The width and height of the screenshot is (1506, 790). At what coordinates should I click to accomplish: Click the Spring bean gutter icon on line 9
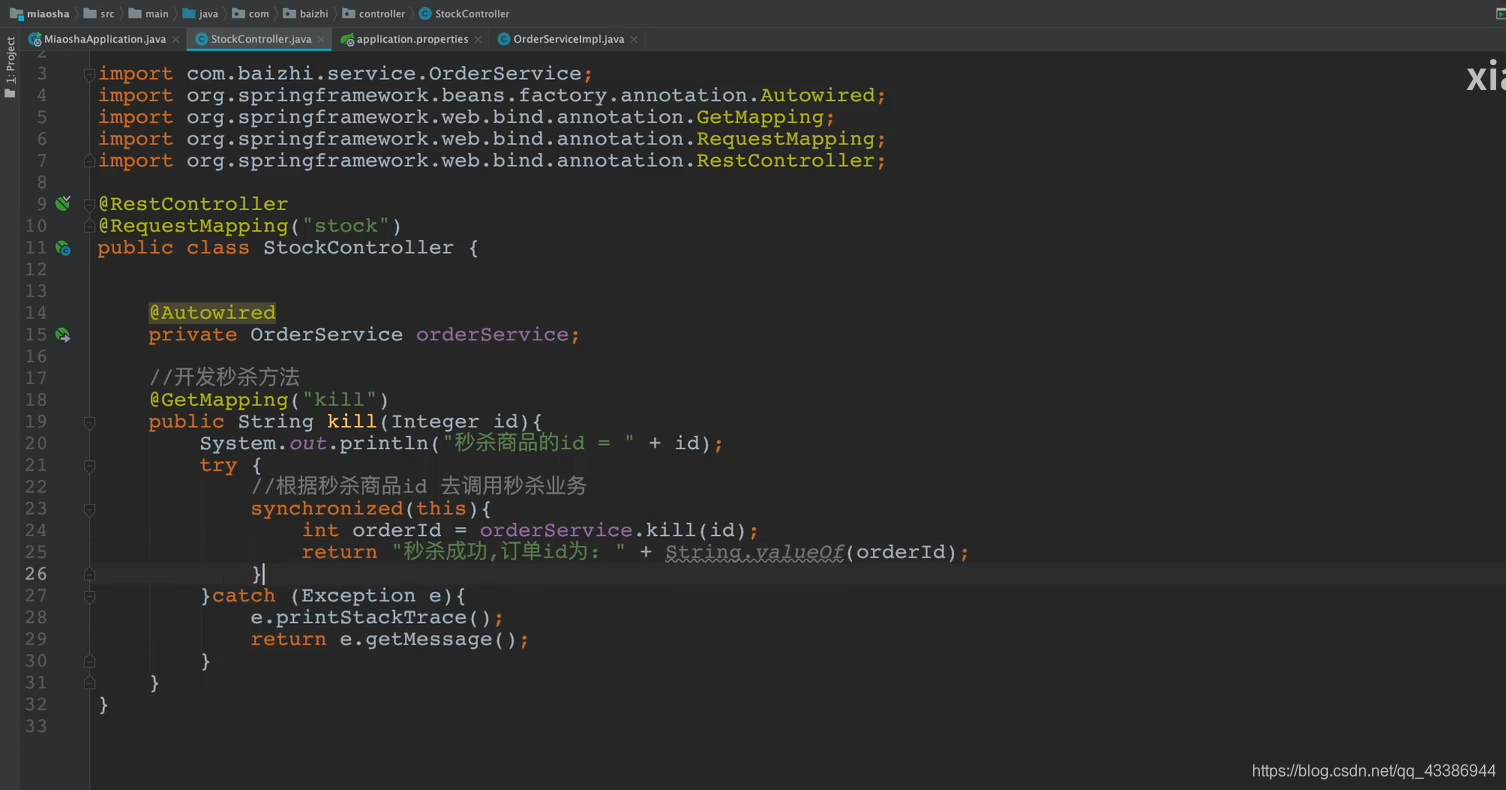63,204
